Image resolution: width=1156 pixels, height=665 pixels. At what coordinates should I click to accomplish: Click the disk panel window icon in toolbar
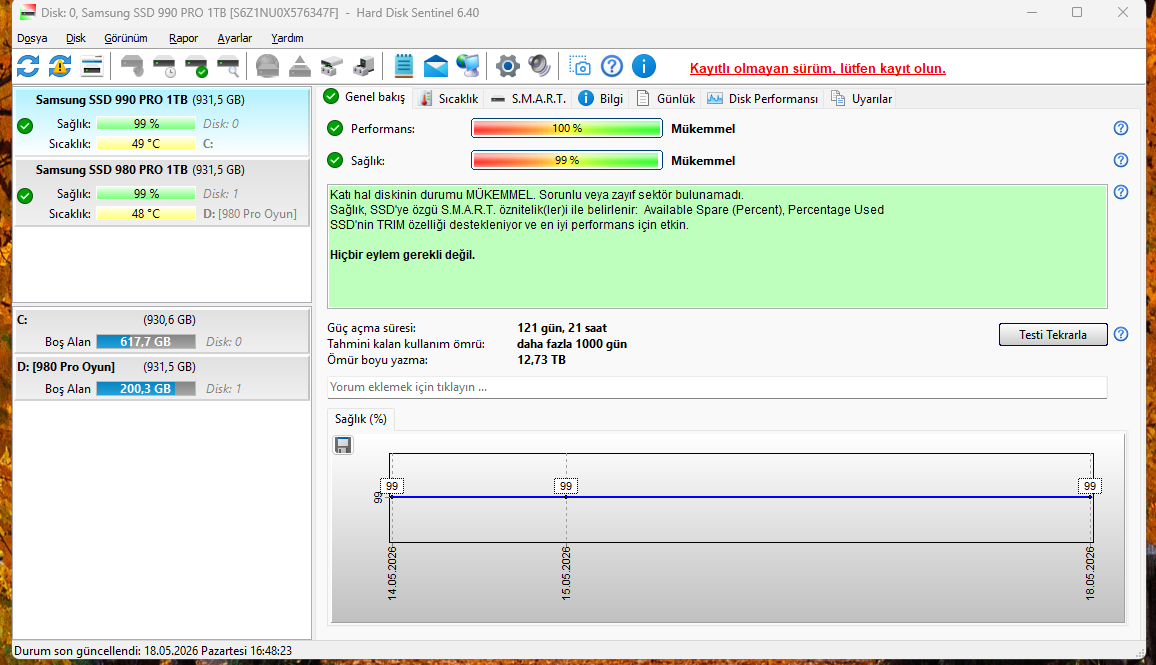pos(91,66)
